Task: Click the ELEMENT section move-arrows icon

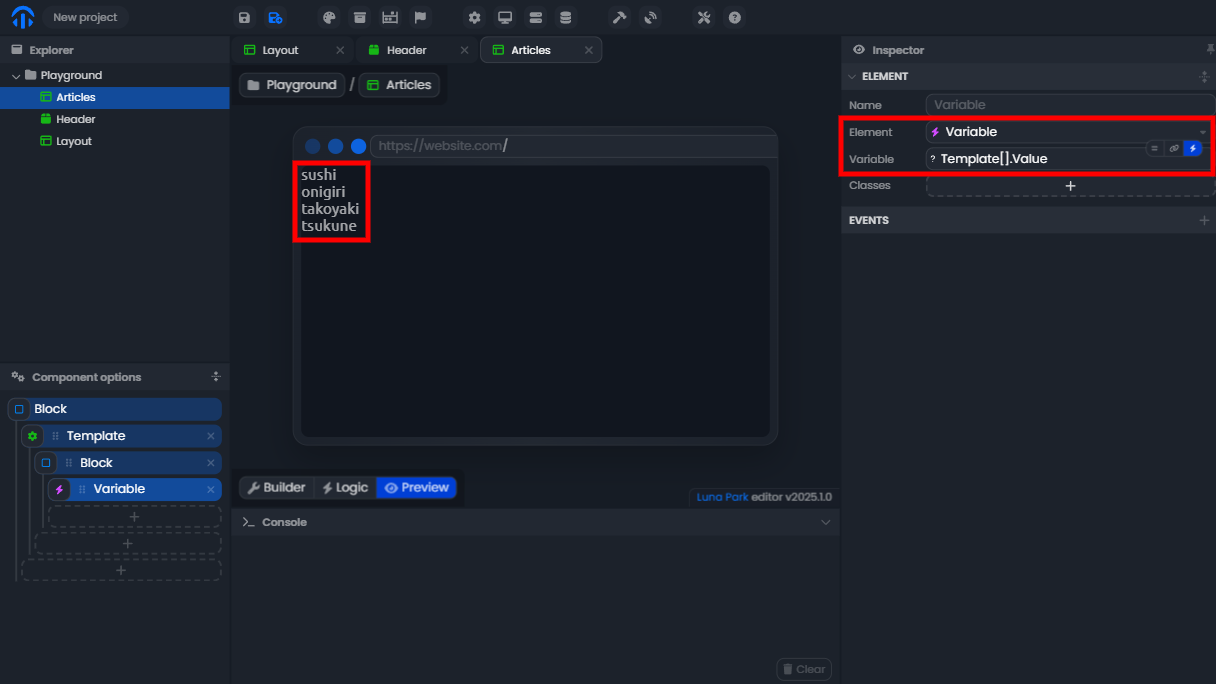Action: click(x=1204, y=76)
